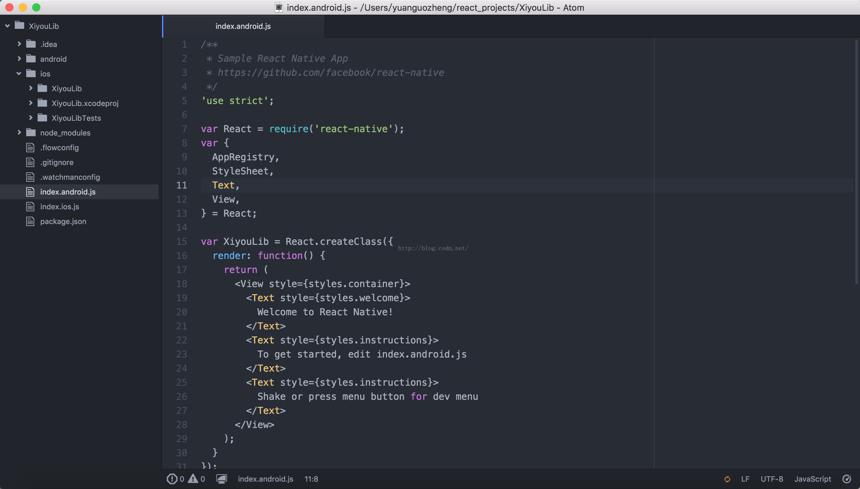Click the orange update indicator in status bar
The width and height of the screenshot is (860, 489).
coord(727,479)
